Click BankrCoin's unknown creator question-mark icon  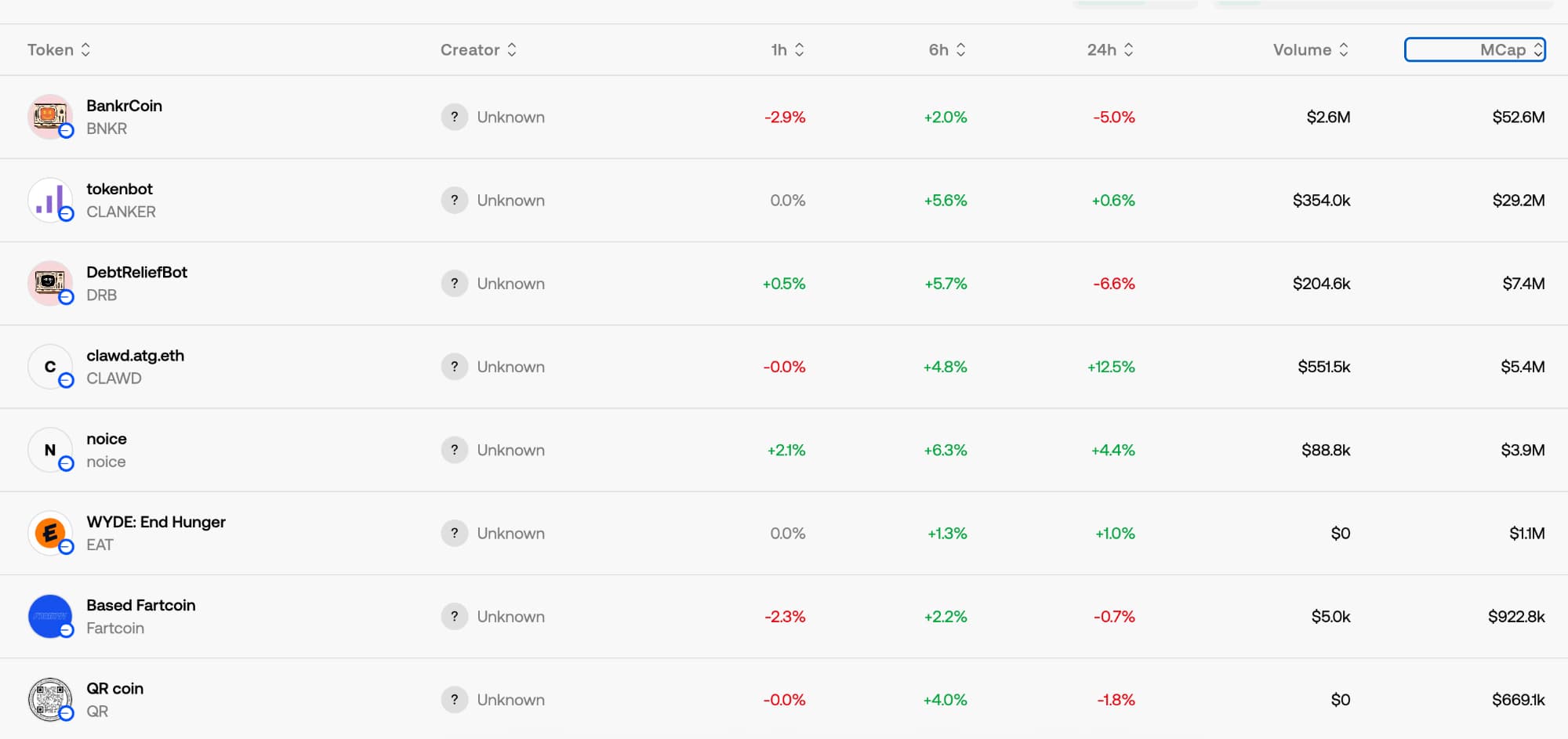(454, 117)
